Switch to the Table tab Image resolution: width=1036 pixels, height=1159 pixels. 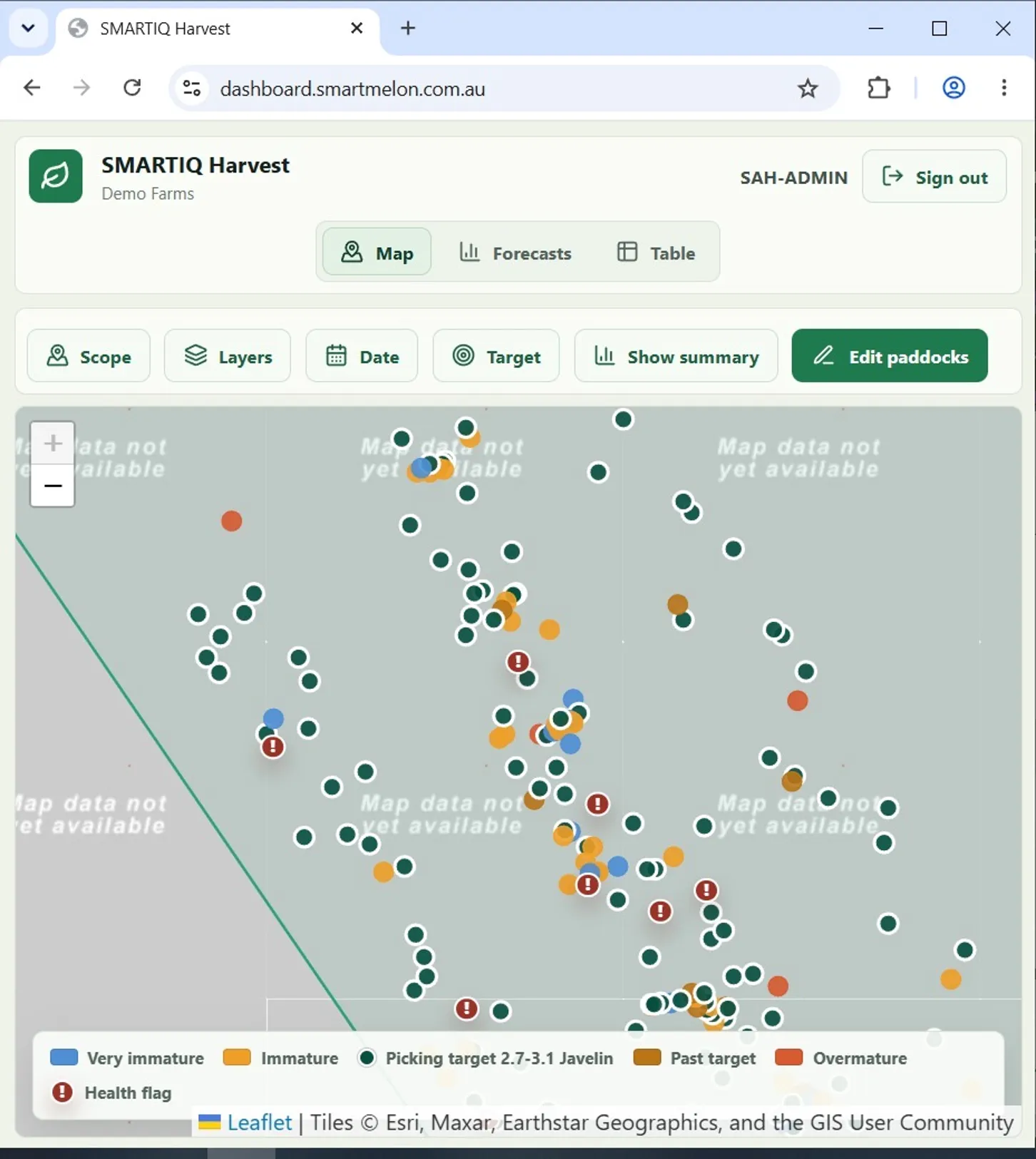(x=656, y=252)
